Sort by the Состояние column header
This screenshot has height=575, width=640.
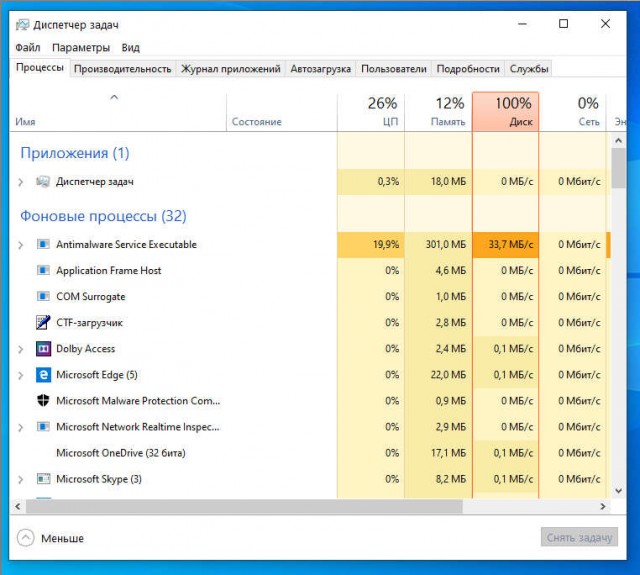pyautogui.click(x=282, y=111)
